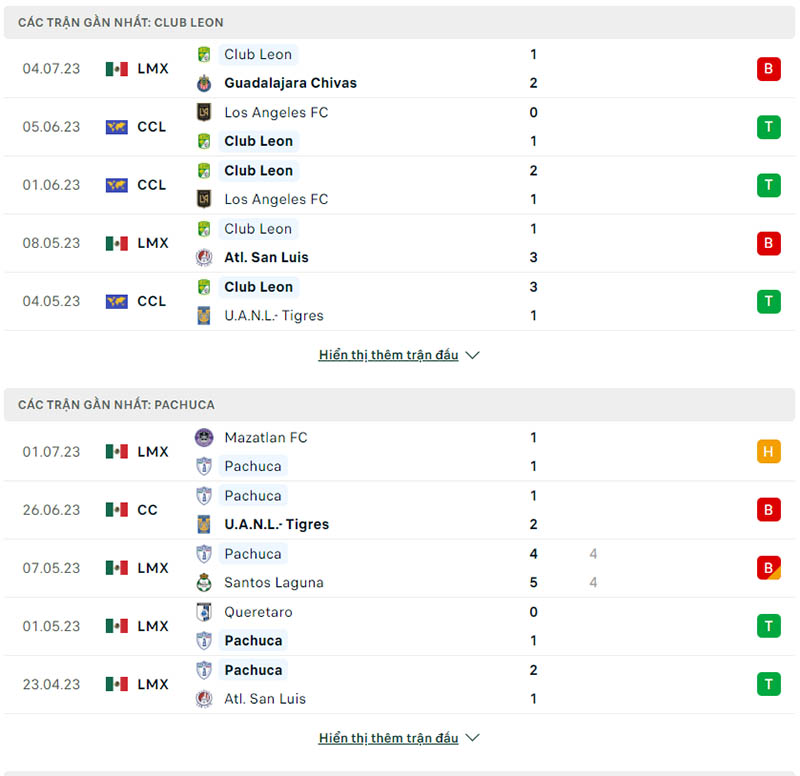Screen dimensions: 800x776
Task: Click the red B badge for the Chivas match
Action: pos(768,69)
